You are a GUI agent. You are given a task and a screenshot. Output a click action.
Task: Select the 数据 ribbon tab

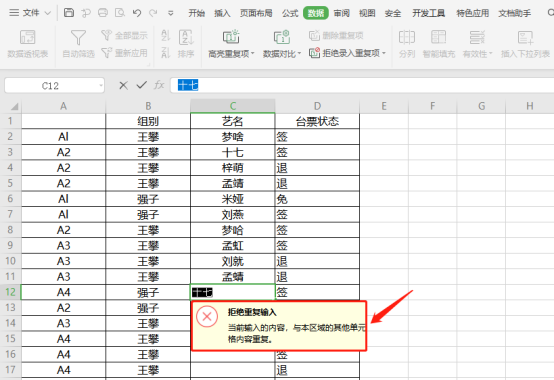pyautogui.click(x=316, y=13)
